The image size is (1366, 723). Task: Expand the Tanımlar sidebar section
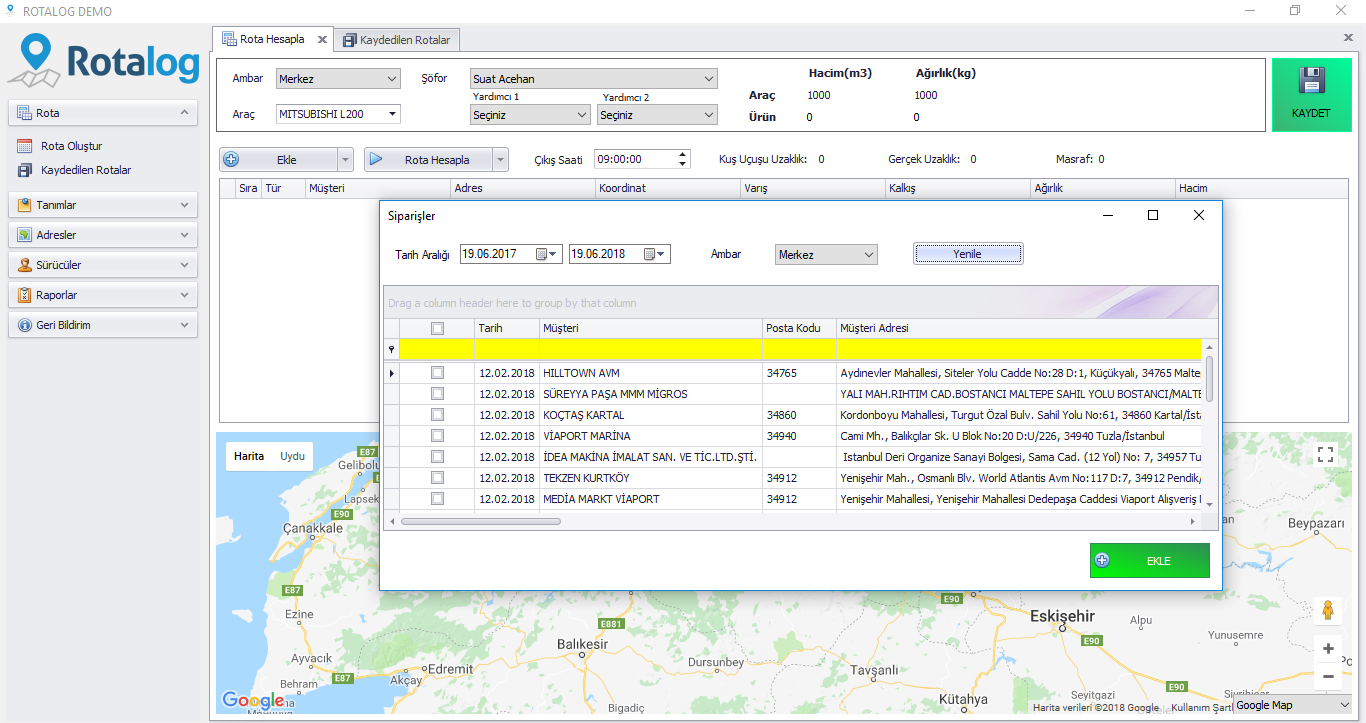click(x=103, y=205)
